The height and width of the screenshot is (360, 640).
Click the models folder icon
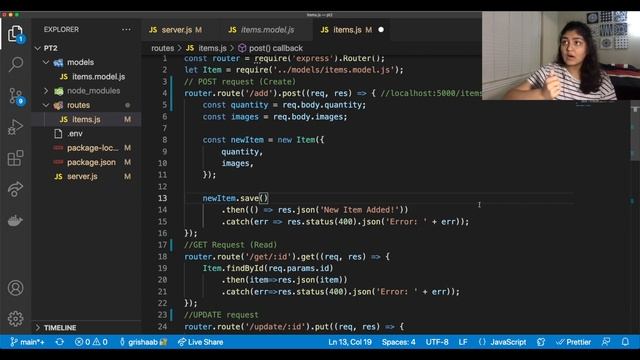(x=59, y=62)
